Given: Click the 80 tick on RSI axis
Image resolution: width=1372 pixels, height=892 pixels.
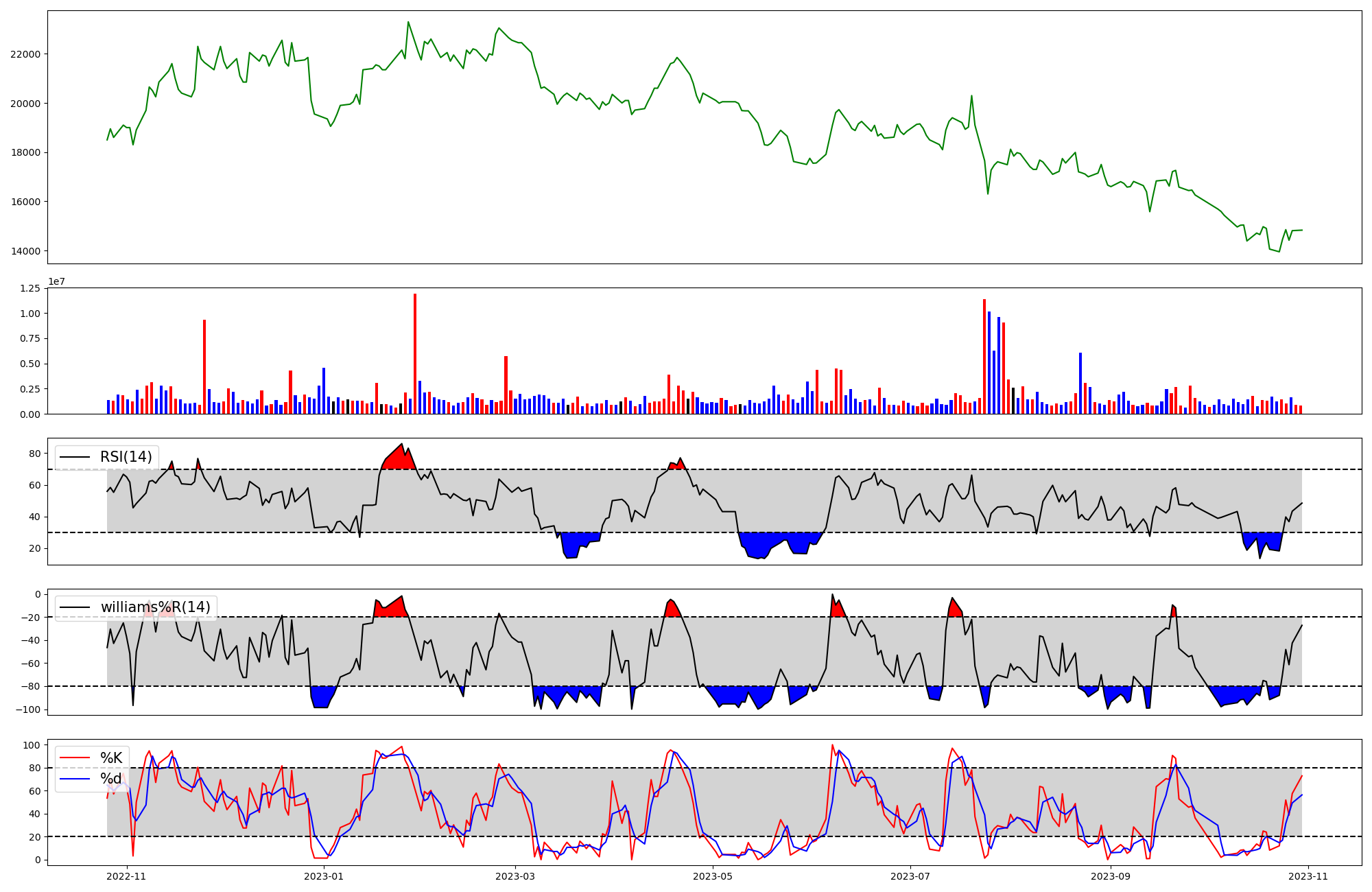Looking at the screenshot, I should (x=34, y=454).
